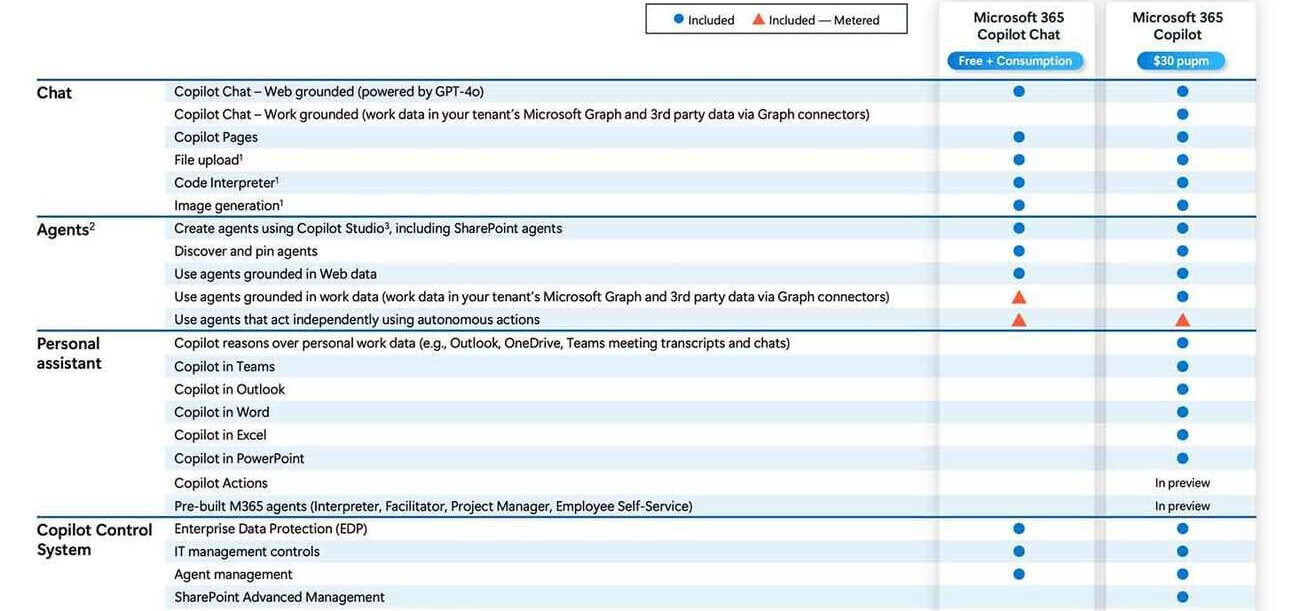Image resolution: width=1292 pixels, height=611 pixels.
Task: Click Enterprise Data Protection (EDP) row label
Action: pyautogui.click(x=271, y=528)
